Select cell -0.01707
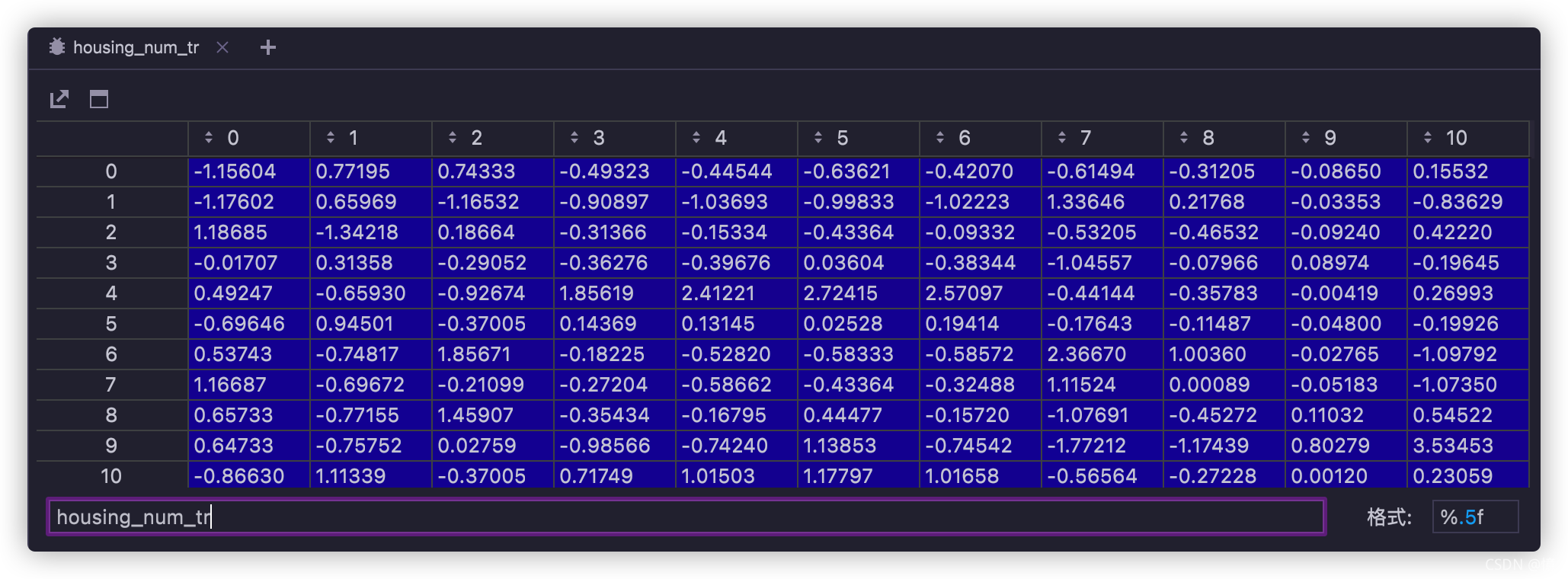Screen dimensions: 1568x579 coord(249,263)
